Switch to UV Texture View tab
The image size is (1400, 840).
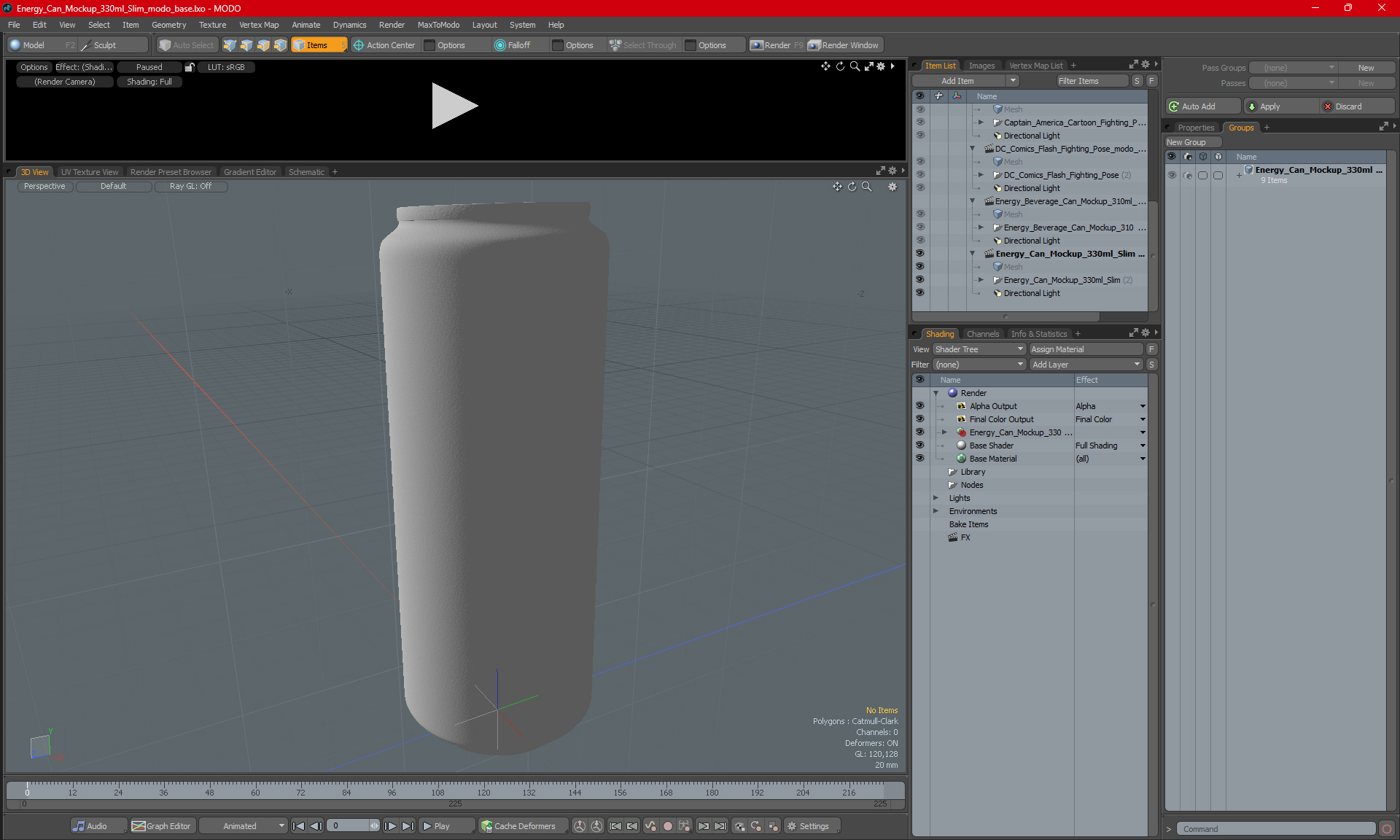[x=88, y=171]
